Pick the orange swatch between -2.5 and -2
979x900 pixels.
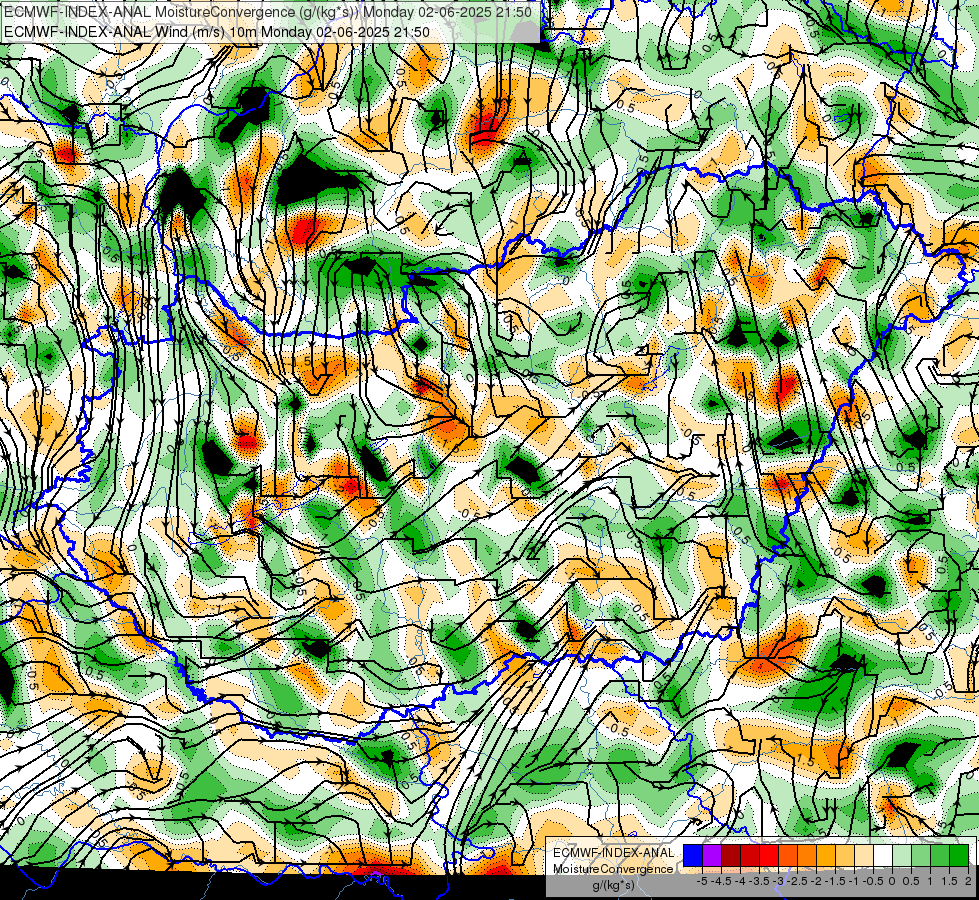pyautogui.click(x=807, y=856)
